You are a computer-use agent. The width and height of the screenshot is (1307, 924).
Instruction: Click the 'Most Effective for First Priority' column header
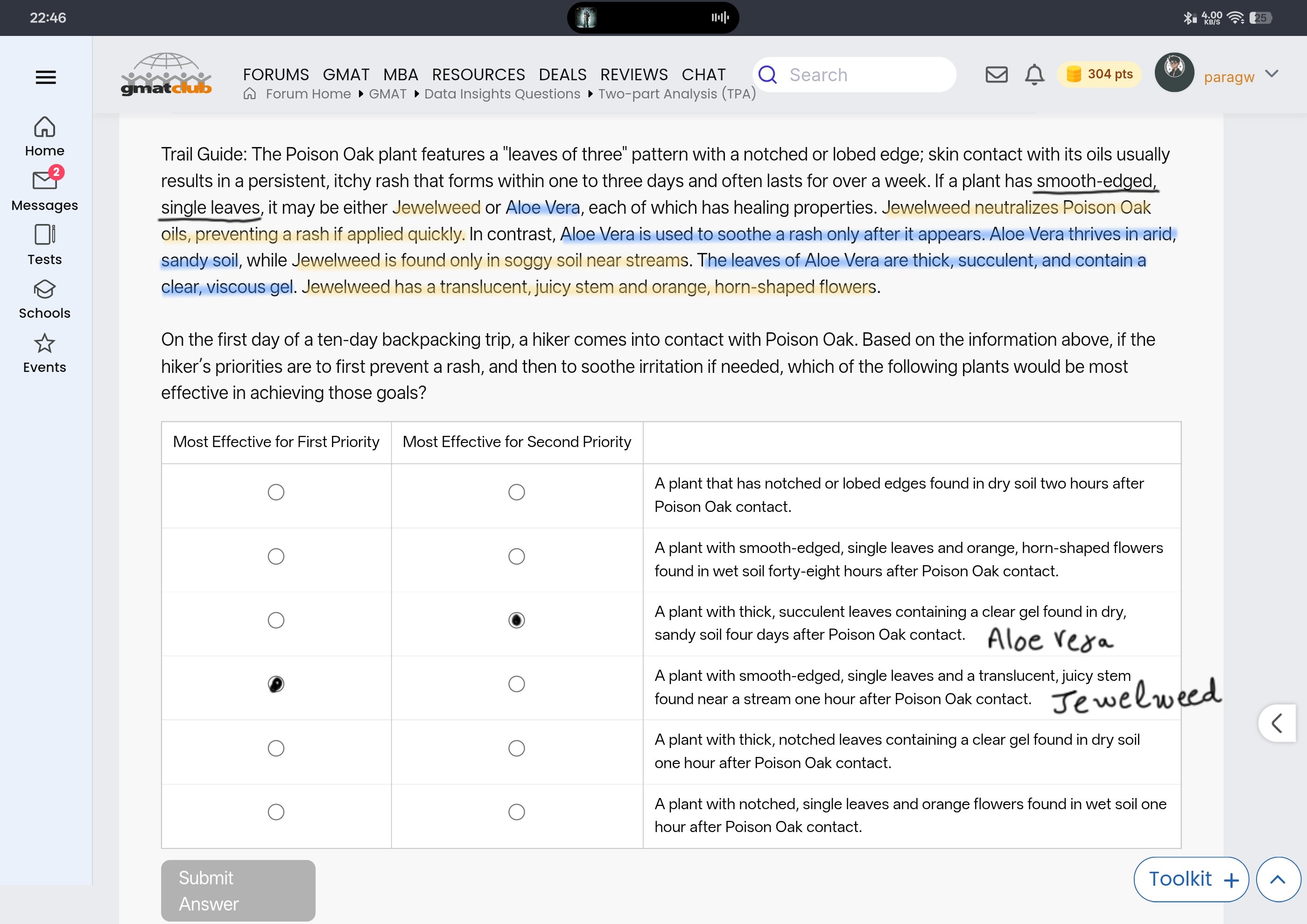[276, 442]
